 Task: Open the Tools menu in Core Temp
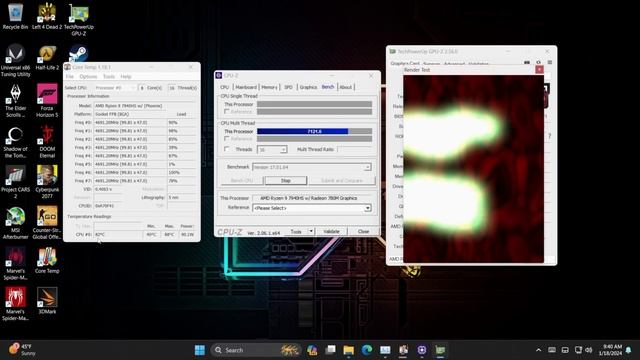coord(109,77)
